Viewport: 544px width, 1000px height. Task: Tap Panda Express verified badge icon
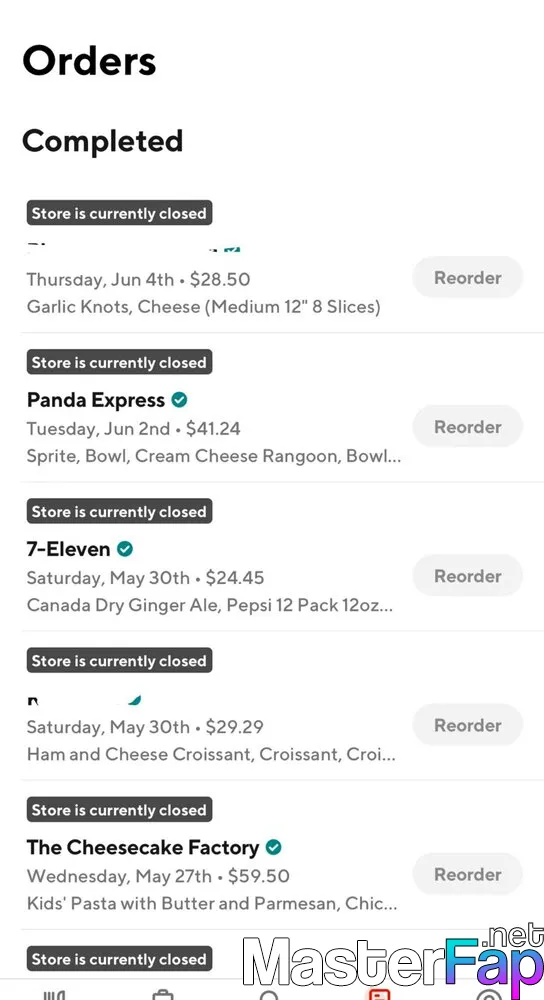[180, 400]
